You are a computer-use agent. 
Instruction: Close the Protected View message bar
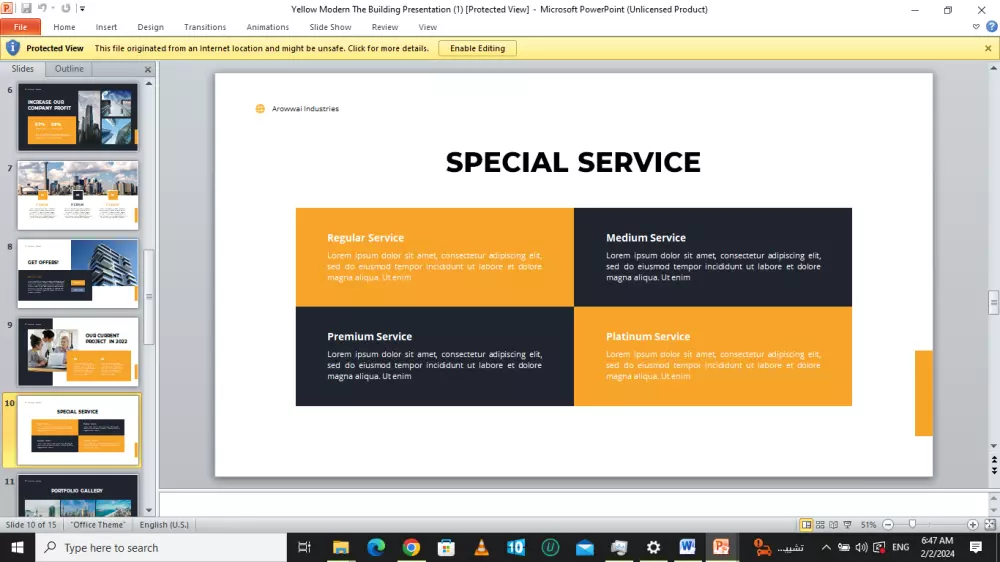(x=988, y=48)
